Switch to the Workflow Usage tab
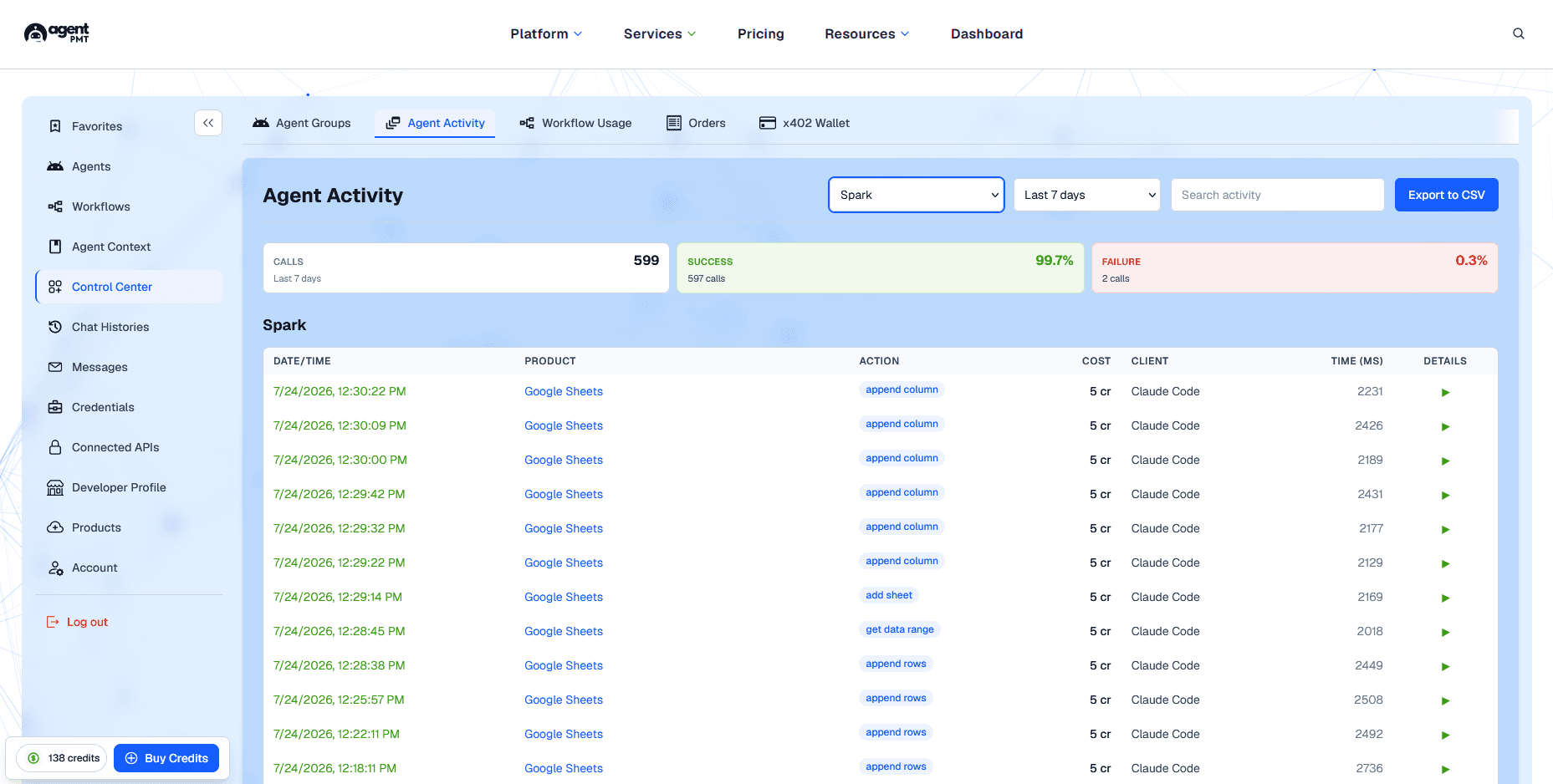This screenshot has width=1553, height=784. [x=575, y=123]
